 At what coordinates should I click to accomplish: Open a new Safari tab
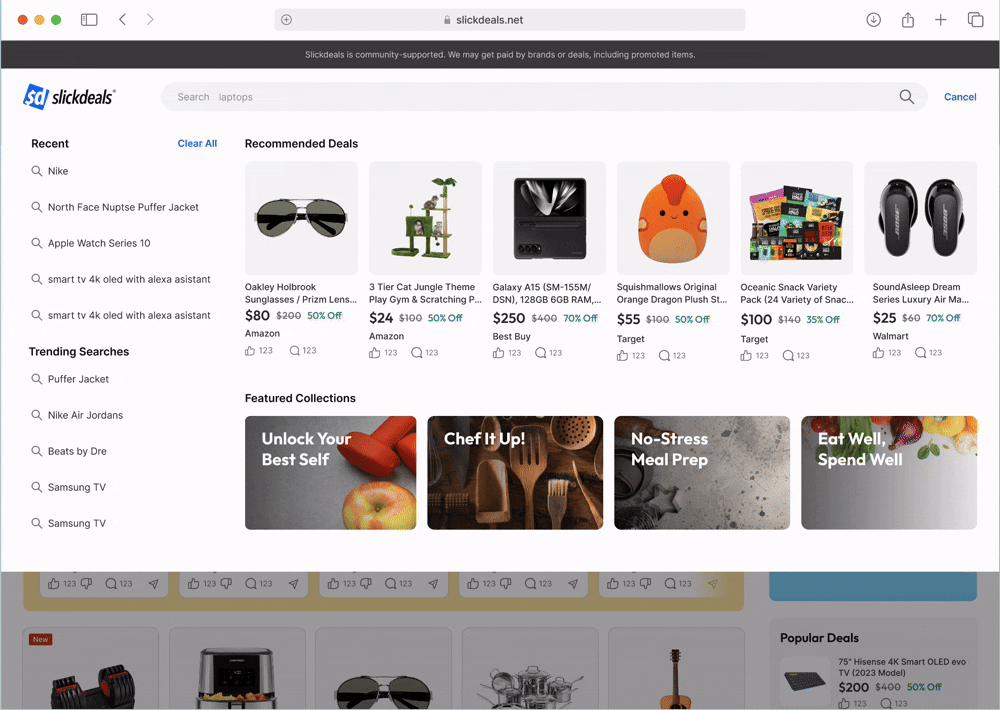point(941,20)
